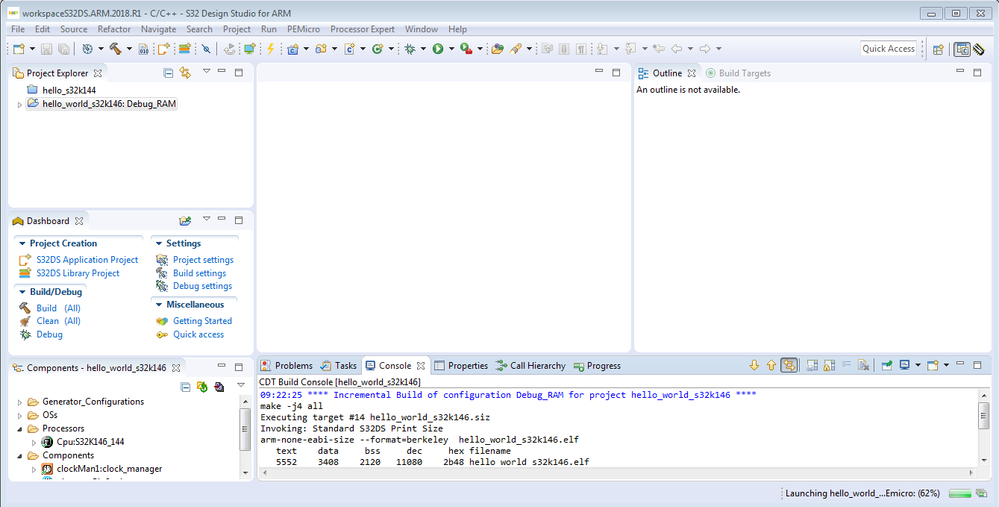Click the Forward navigation arrow
Screen dimensions: 999x507
click(x=705, y=48)
